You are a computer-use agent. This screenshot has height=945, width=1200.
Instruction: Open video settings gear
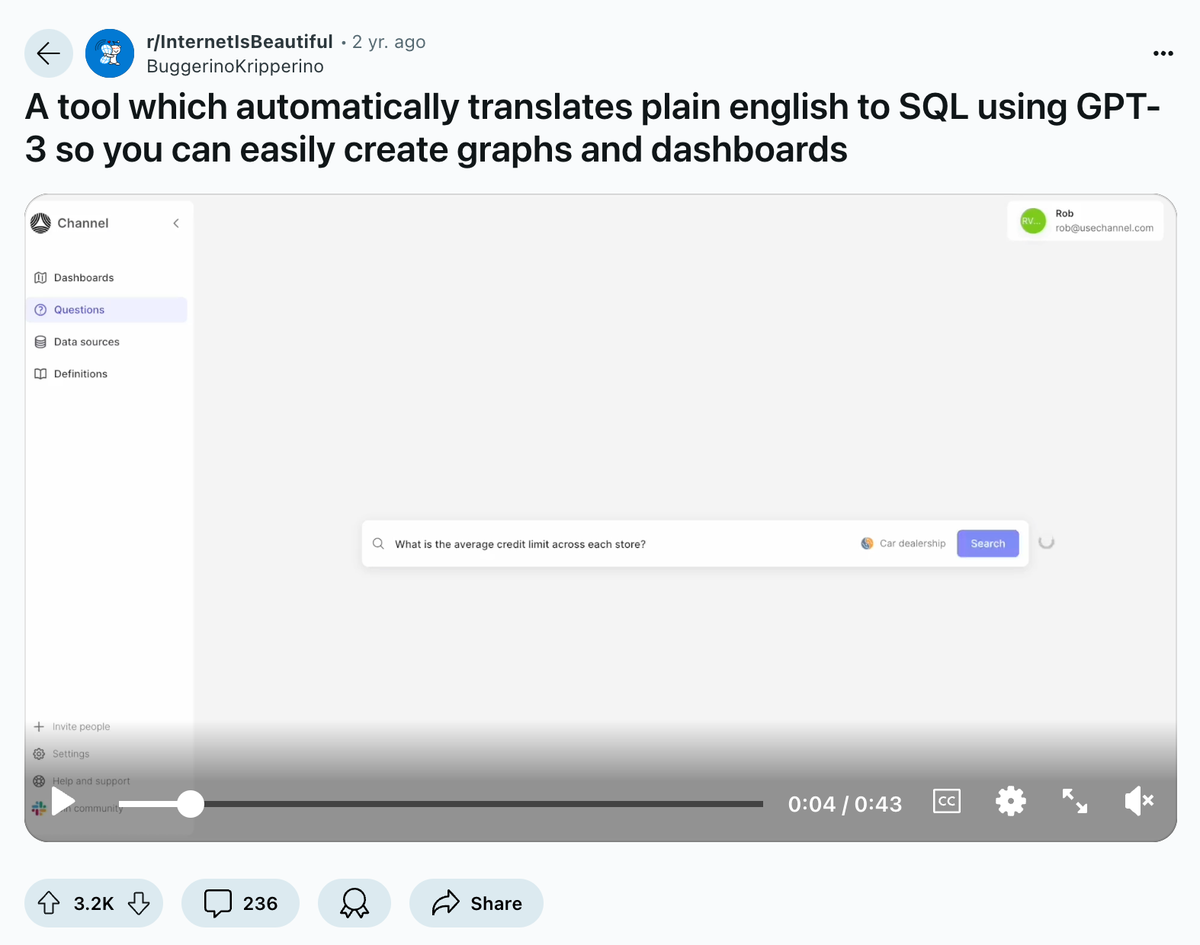[1011, 801]
